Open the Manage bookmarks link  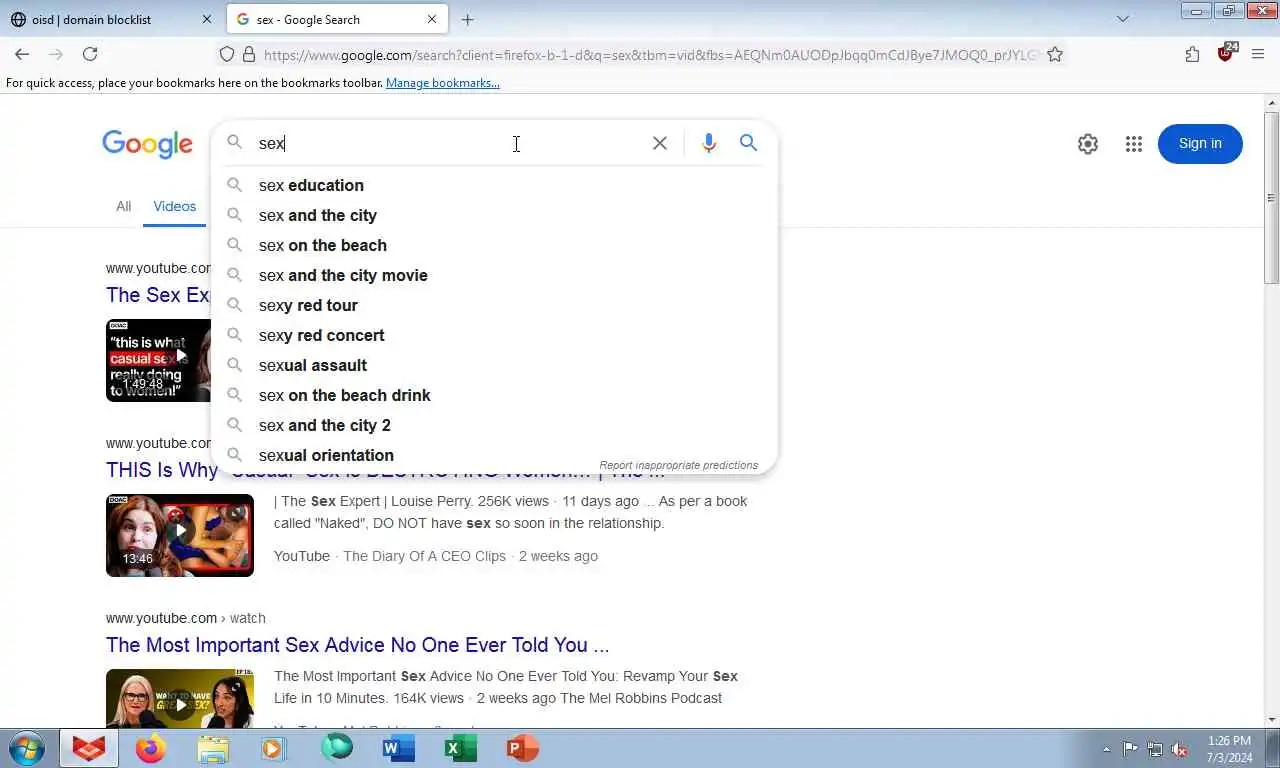(x=443, y=83)
